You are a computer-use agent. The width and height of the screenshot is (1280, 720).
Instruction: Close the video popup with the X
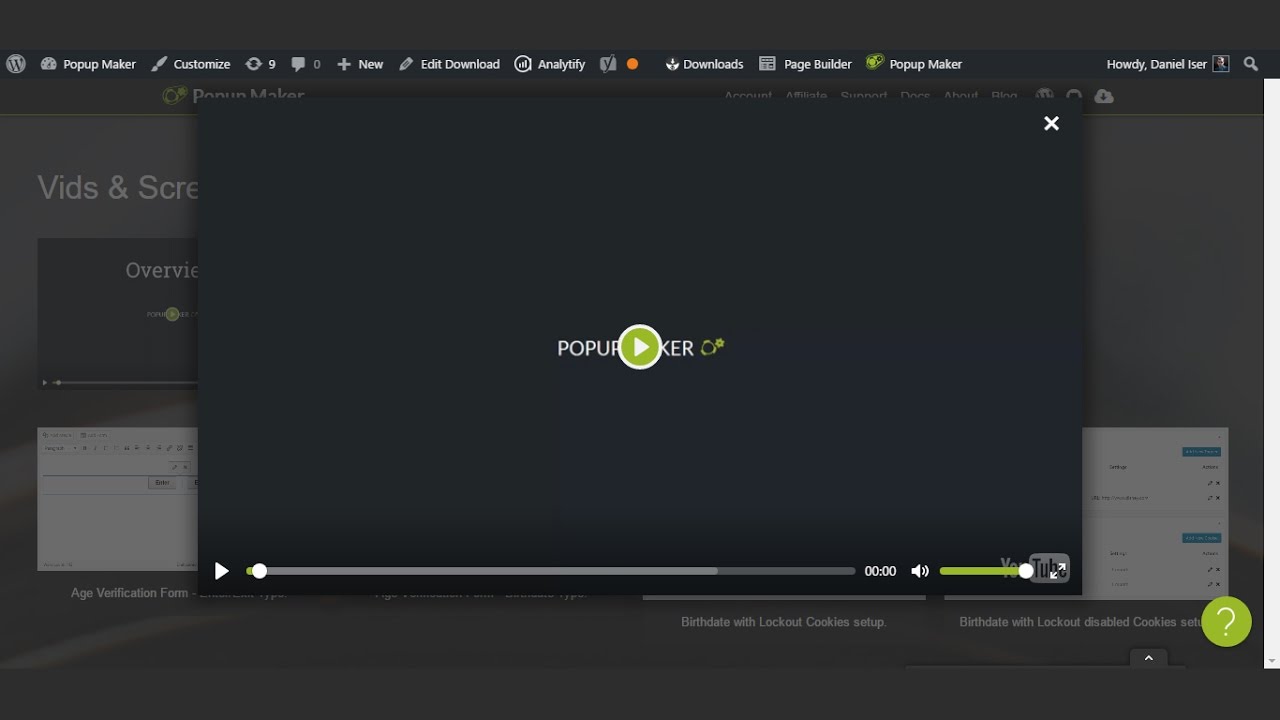click(x=1051, y=123)
